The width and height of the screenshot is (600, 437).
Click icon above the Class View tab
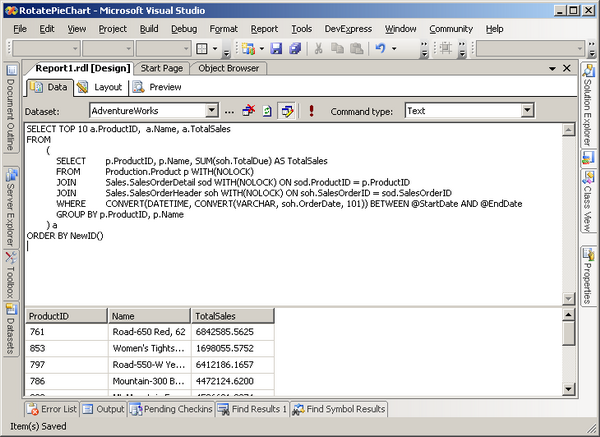pos(588,157)
